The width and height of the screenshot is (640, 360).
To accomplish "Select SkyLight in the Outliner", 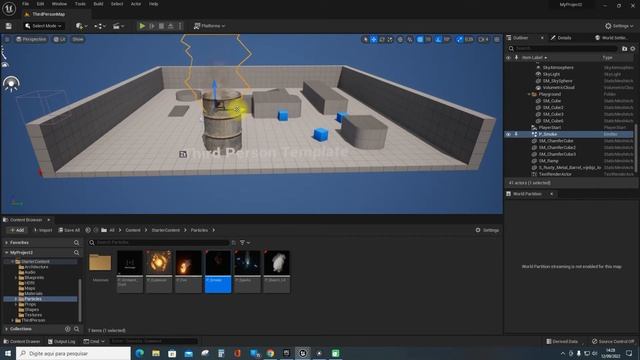I will [551, 74].
